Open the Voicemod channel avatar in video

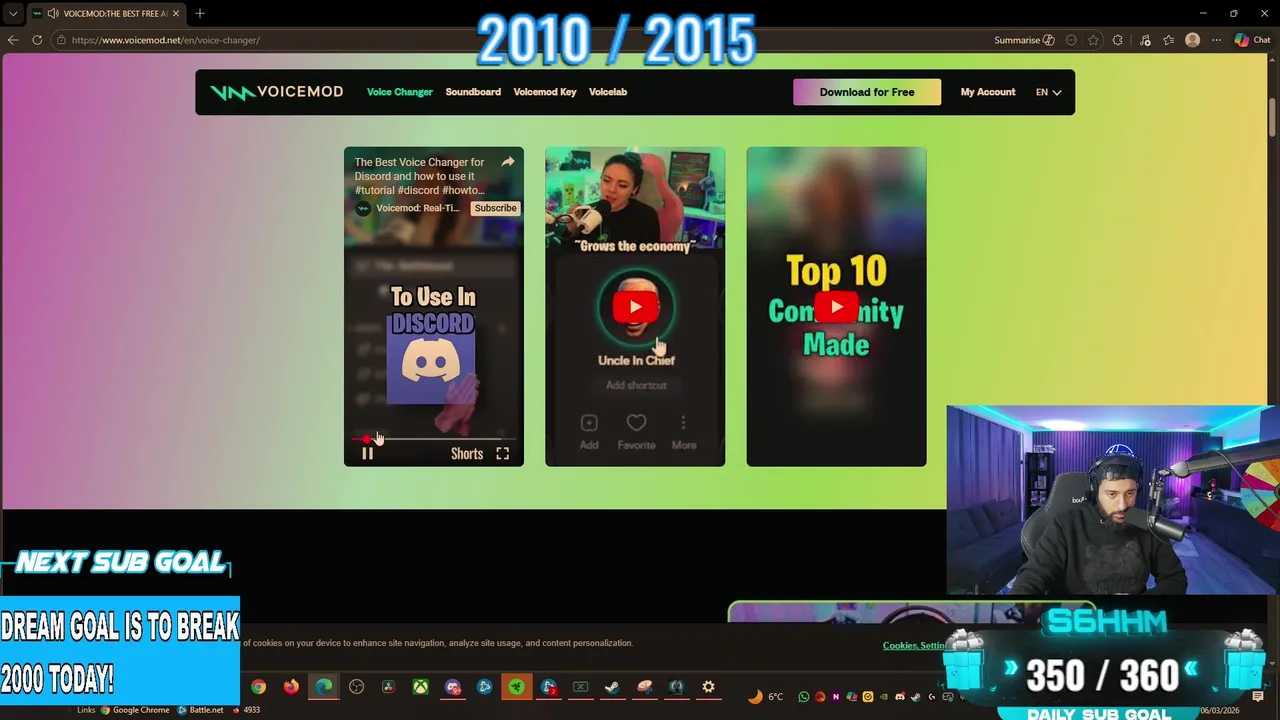point(363,208)
